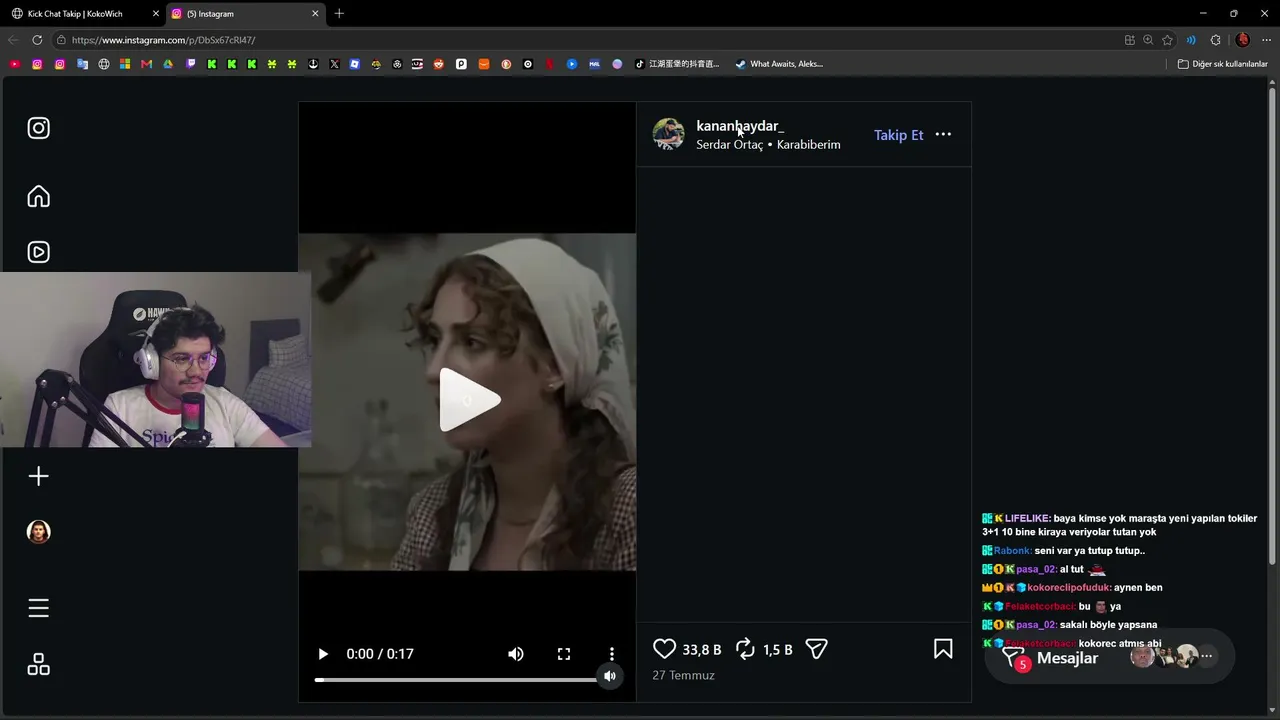1280x720 pixels.
Task: Open the X (Twitter) bookmark
Action: [x=334, y=64]
